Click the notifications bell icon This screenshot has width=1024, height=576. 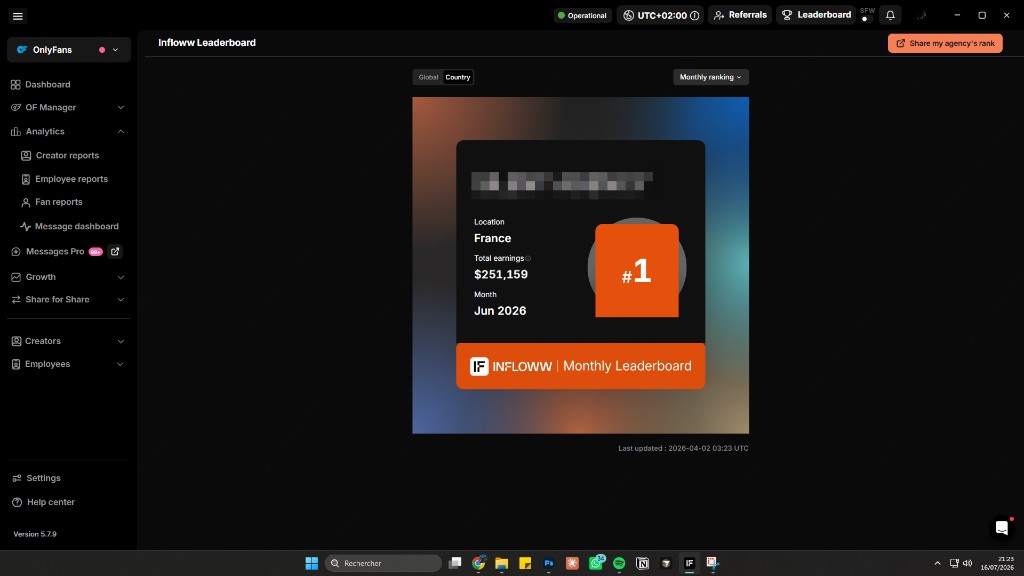click(x=890, y=15)
